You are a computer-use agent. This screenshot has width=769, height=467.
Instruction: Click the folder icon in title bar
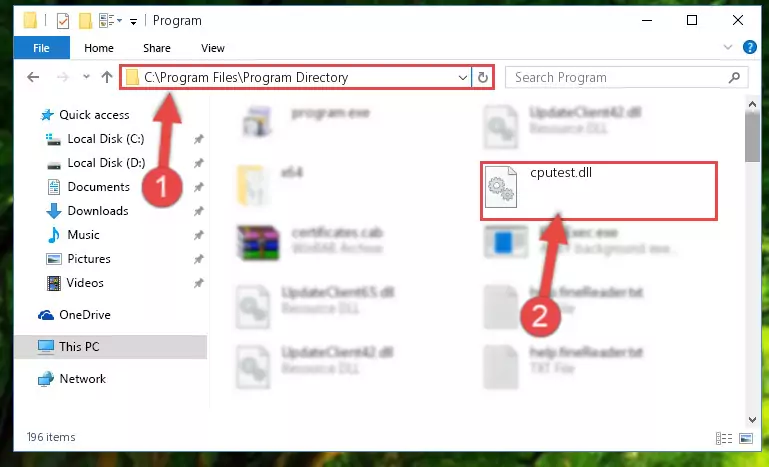pos(30,21)
